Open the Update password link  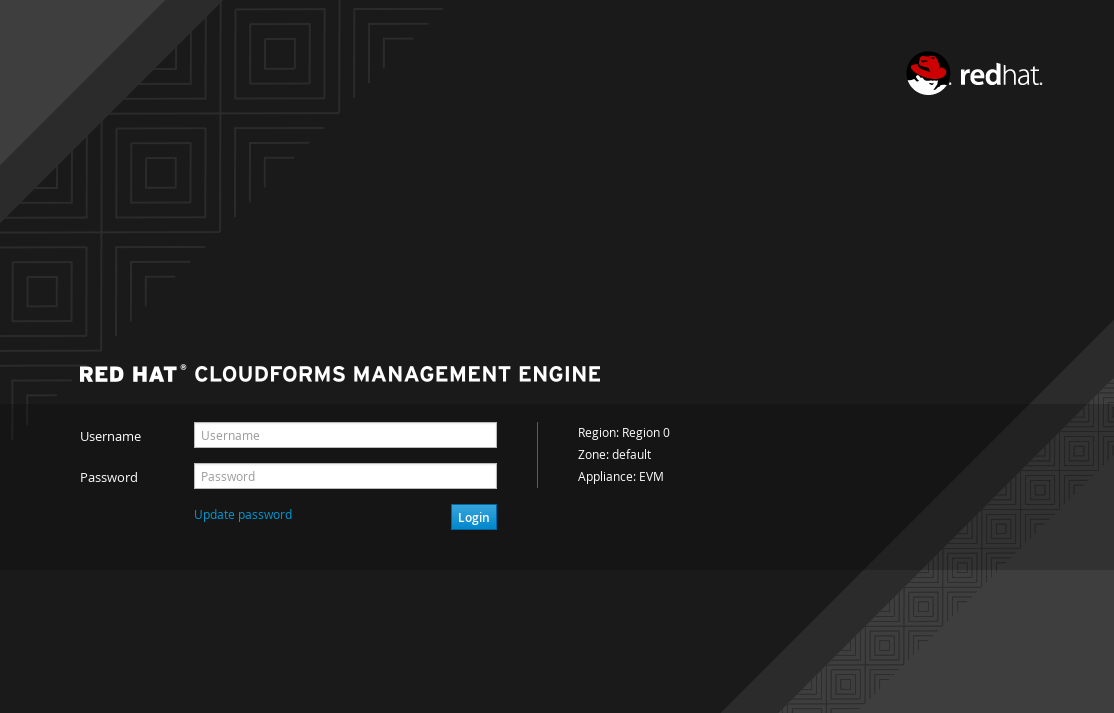click(243, 515)
